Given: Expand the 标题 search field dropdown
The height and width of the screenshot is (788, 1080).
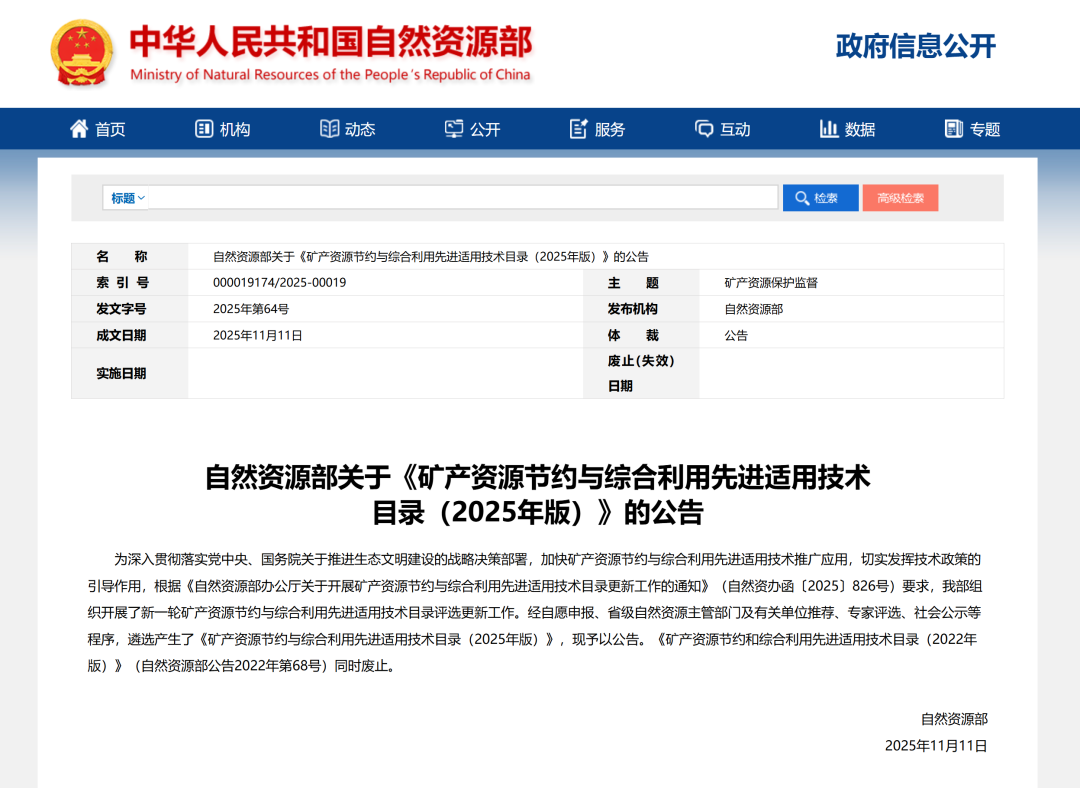Looking at the screenshot, I should coord(128,198).
